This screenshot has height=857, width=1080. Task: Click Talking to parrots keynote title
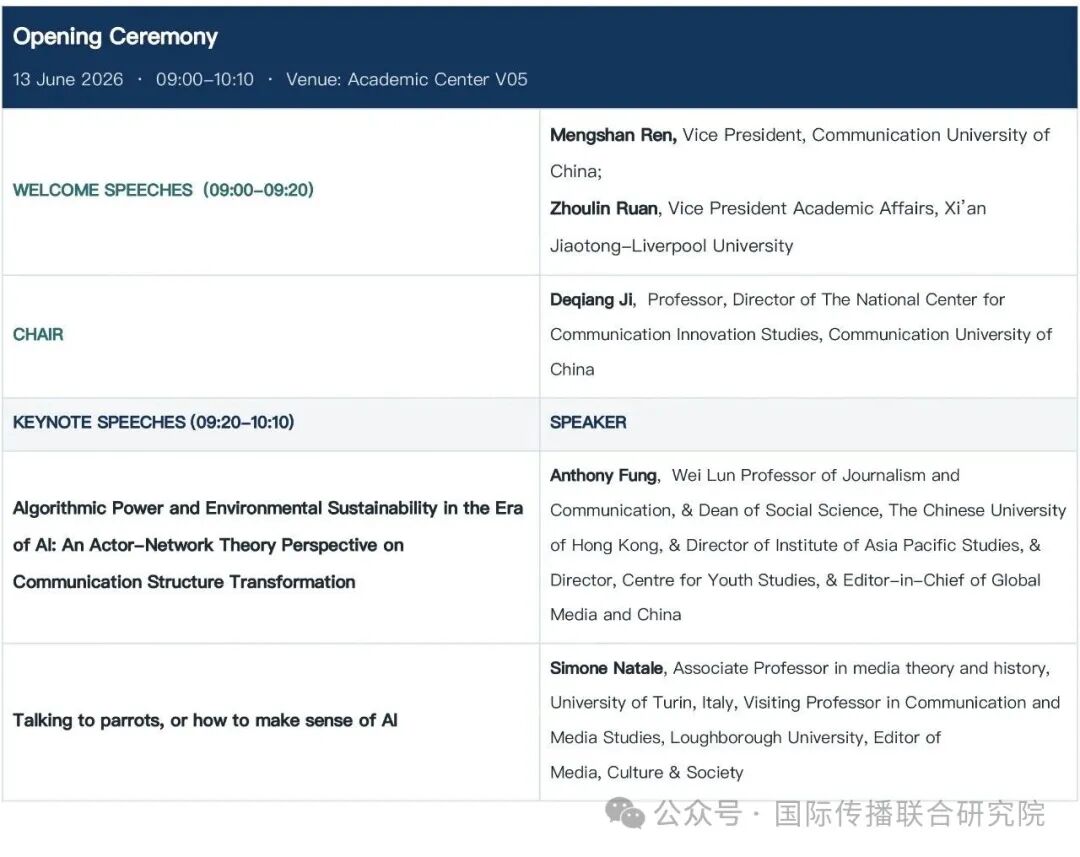click(x=205, y=721)
